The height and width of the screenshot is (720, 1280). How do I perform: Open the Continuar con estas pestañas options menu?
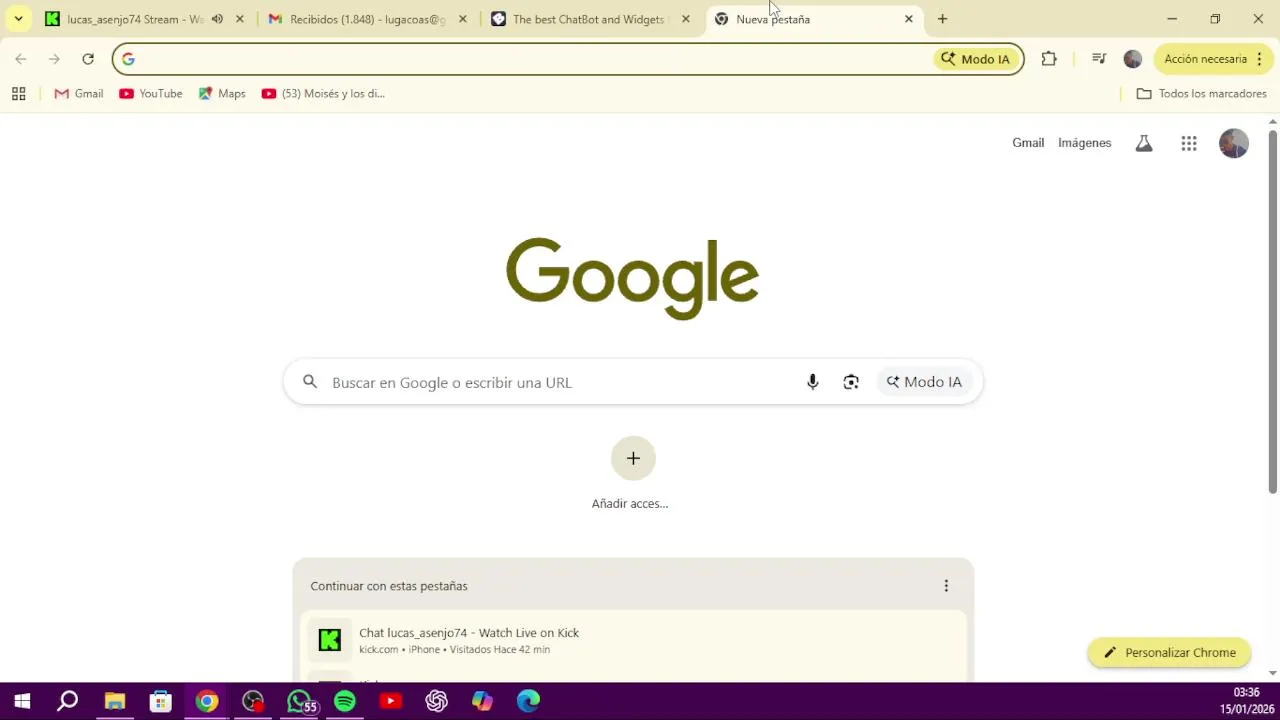pos(946,586)
